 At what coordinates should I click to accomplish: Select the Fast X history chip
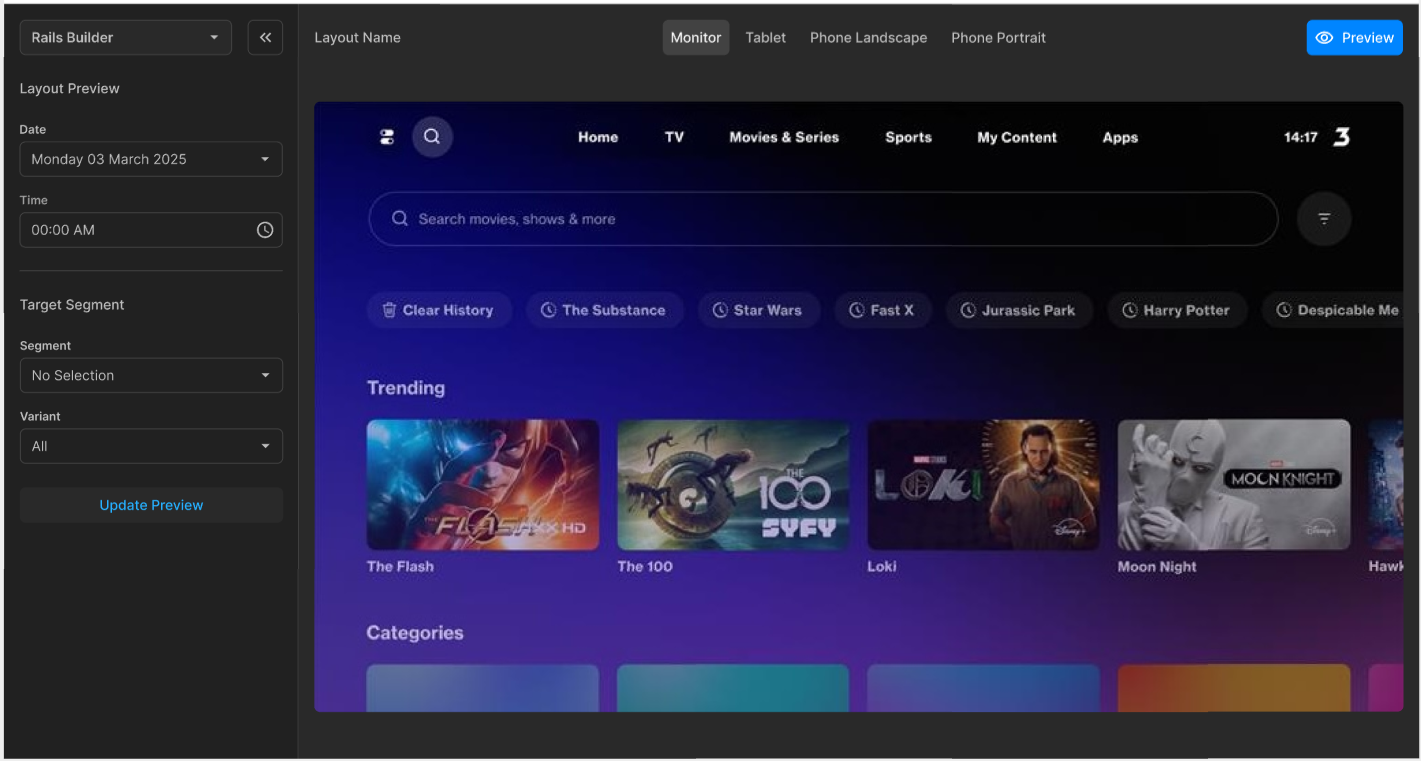[882, 310]
